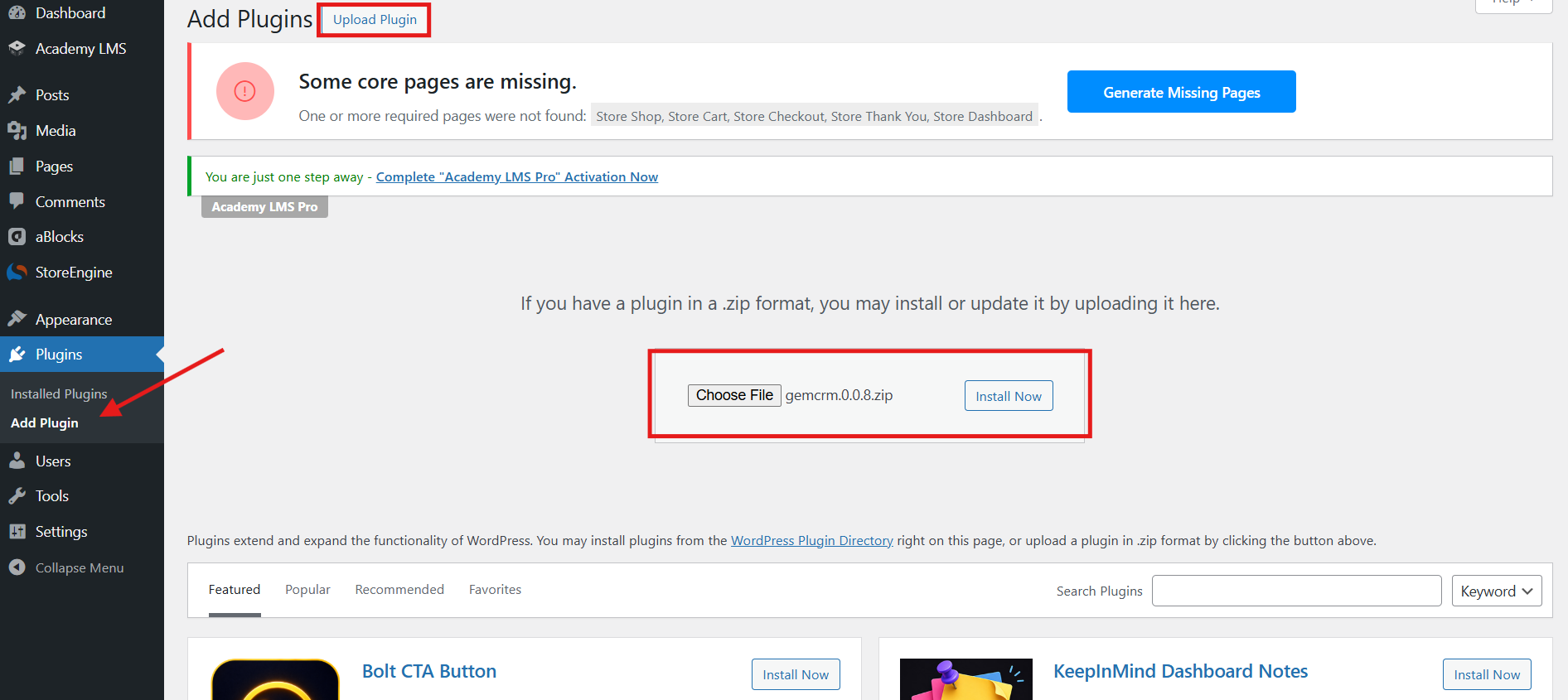Viewport: 1568px width, 700px height.
Task: Click the red warning alert icon
Action: [x=245, y=91]
